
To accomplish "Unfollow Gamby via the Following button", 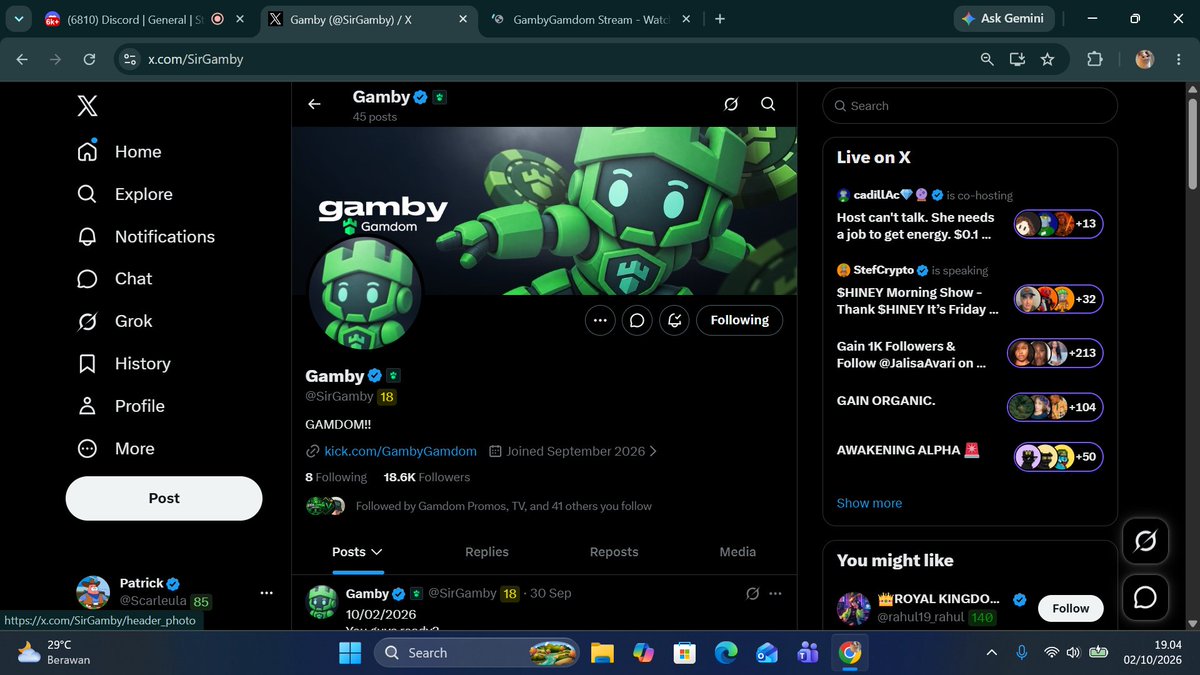I will pyautogui.click(x=740, y=320).
